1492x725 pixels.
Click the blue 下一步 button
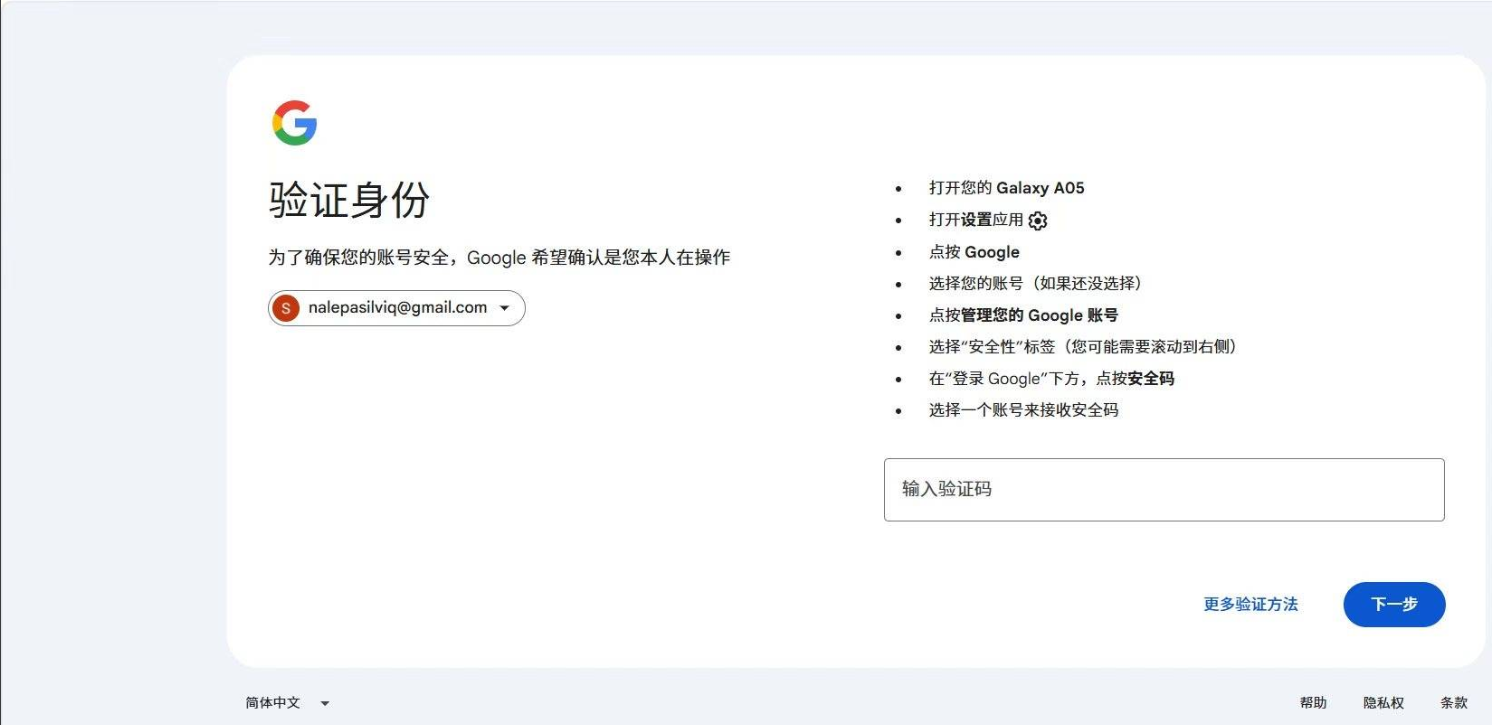pyautogui.click(x=1394, y=604)
